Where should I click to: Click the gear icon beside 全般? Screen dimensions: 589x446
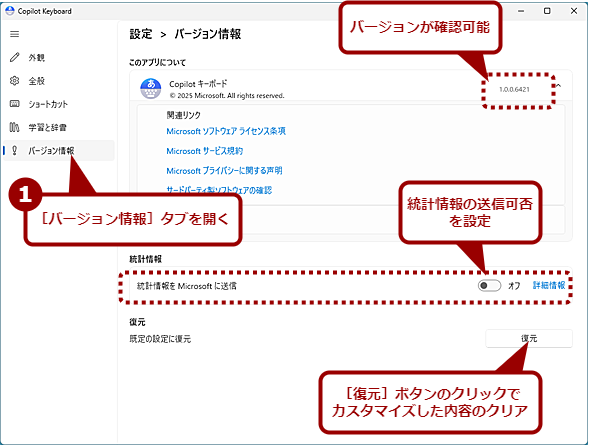pos(14,80)
